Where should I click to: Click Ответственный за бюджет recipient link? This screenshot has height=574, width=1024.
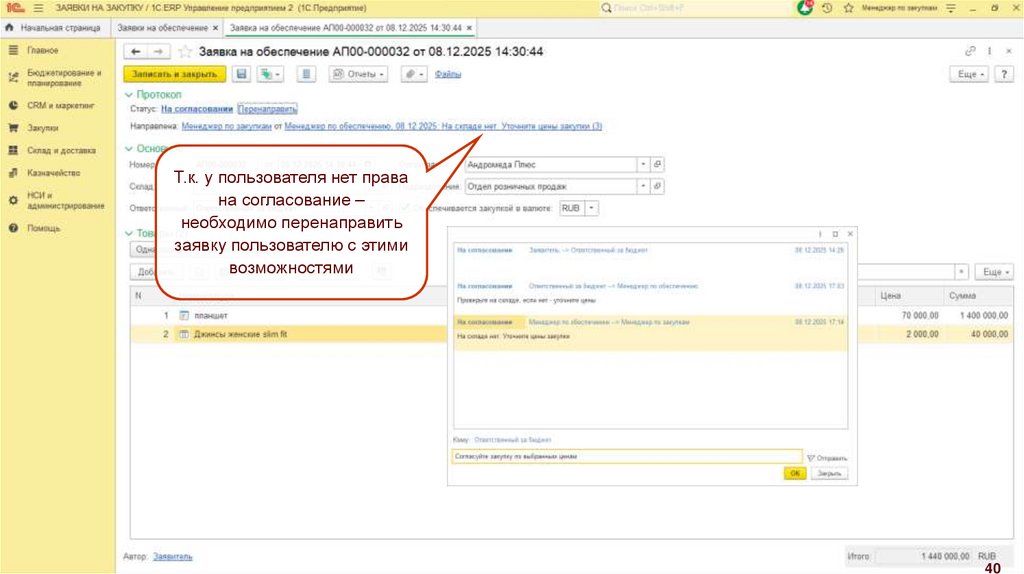[513, 440]
